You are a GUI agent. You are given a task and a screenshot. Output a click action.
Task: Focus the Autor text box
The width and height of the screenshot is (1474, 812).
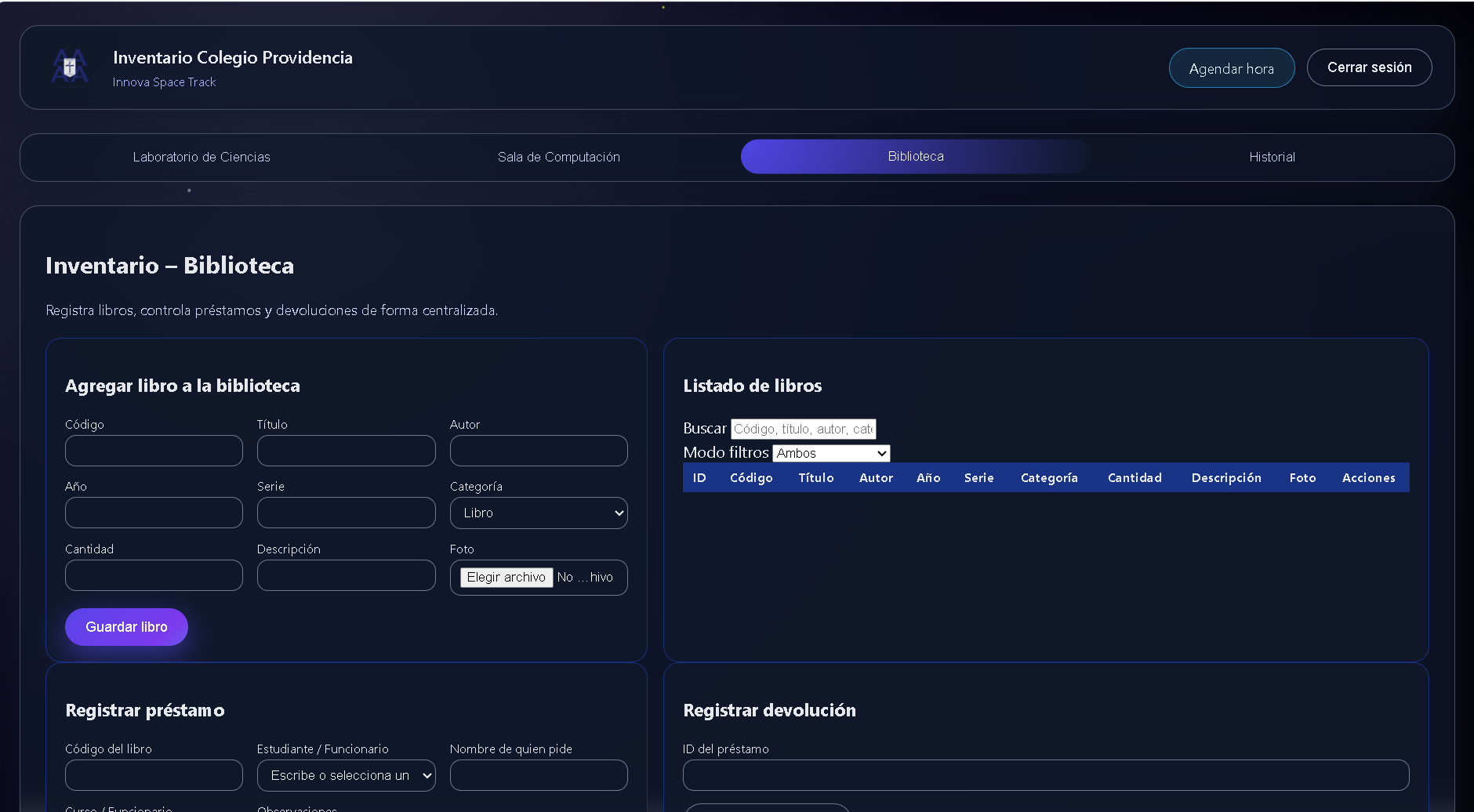click(x=539, y=451)
